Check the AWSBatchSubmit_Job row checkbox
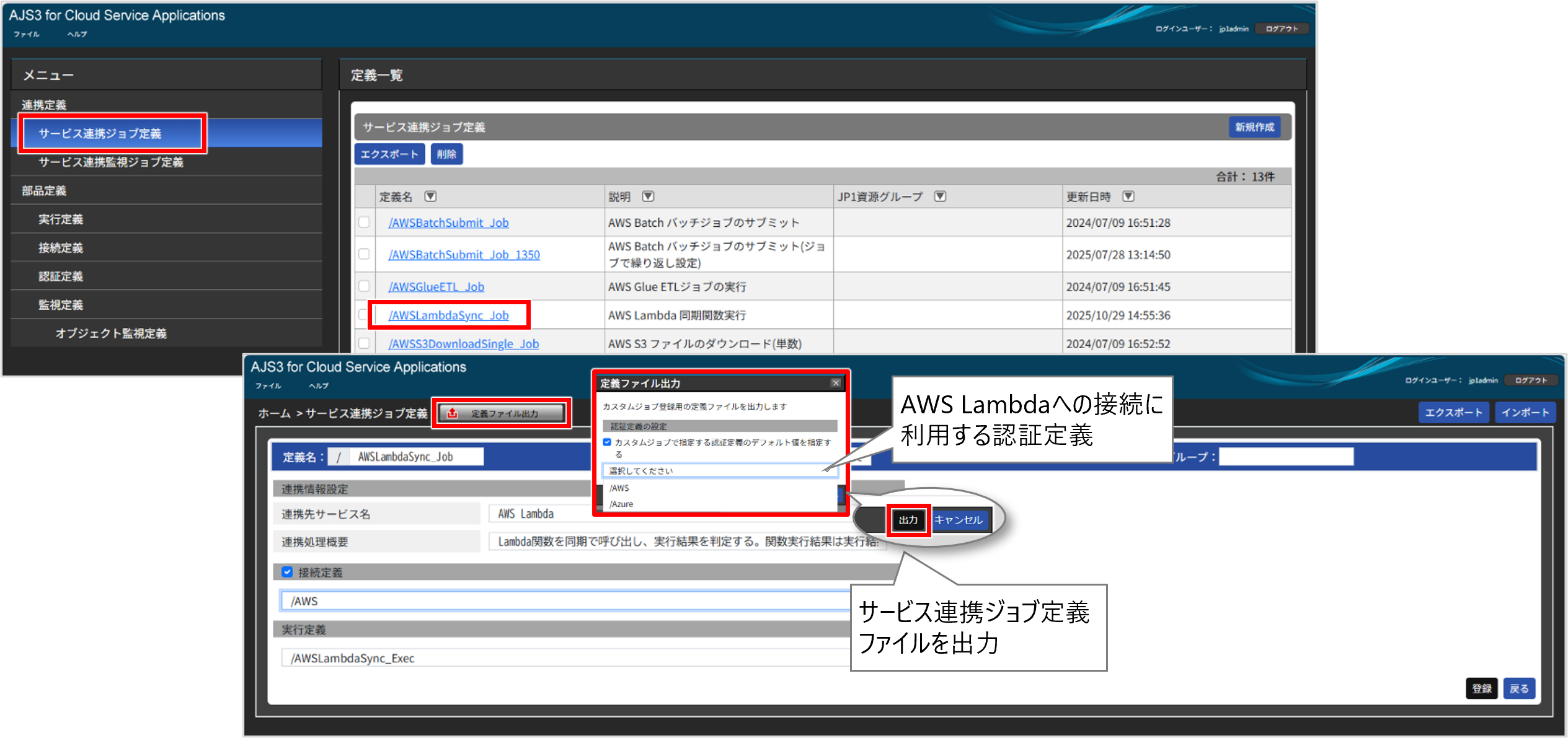This screenshot has width=1568, height=738. [364, 222]
